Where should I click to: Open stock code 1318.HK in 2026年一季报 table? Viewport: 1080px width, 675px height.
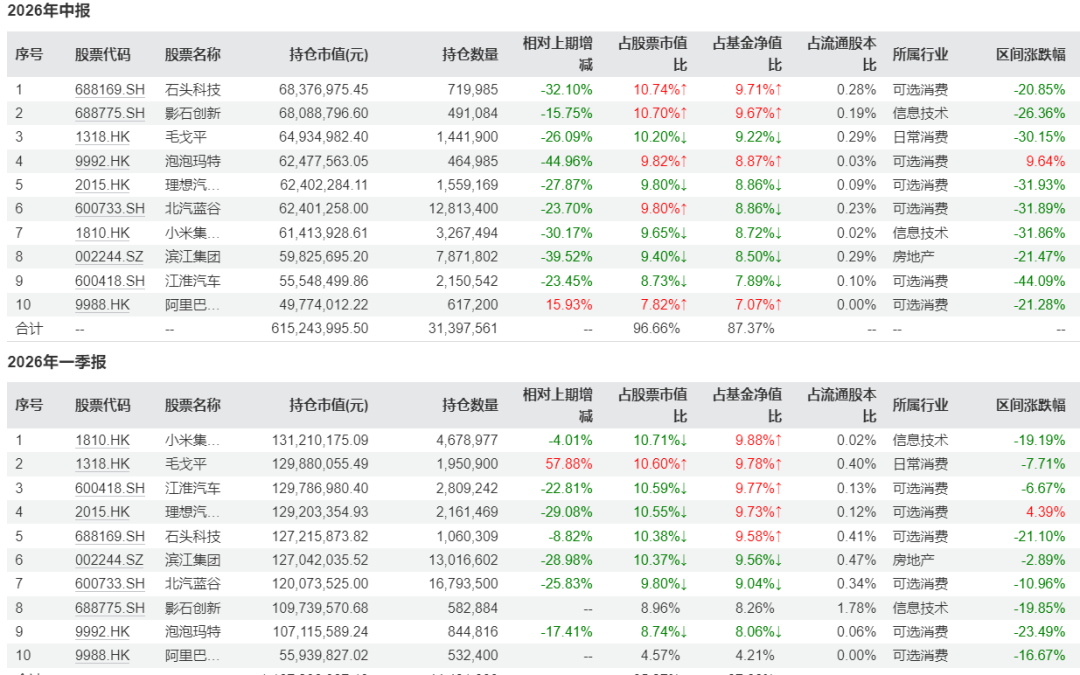point(102,464)
